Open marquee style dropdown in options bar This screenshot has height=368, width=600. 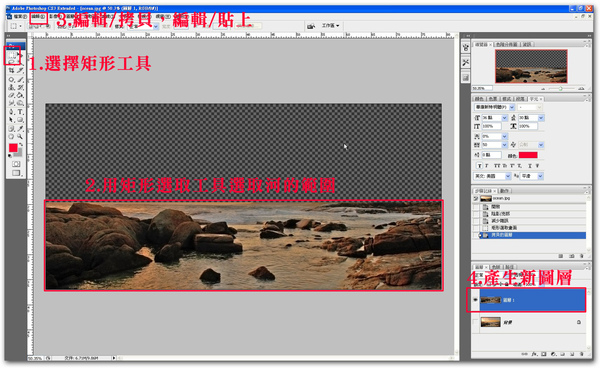click(155, 26)
